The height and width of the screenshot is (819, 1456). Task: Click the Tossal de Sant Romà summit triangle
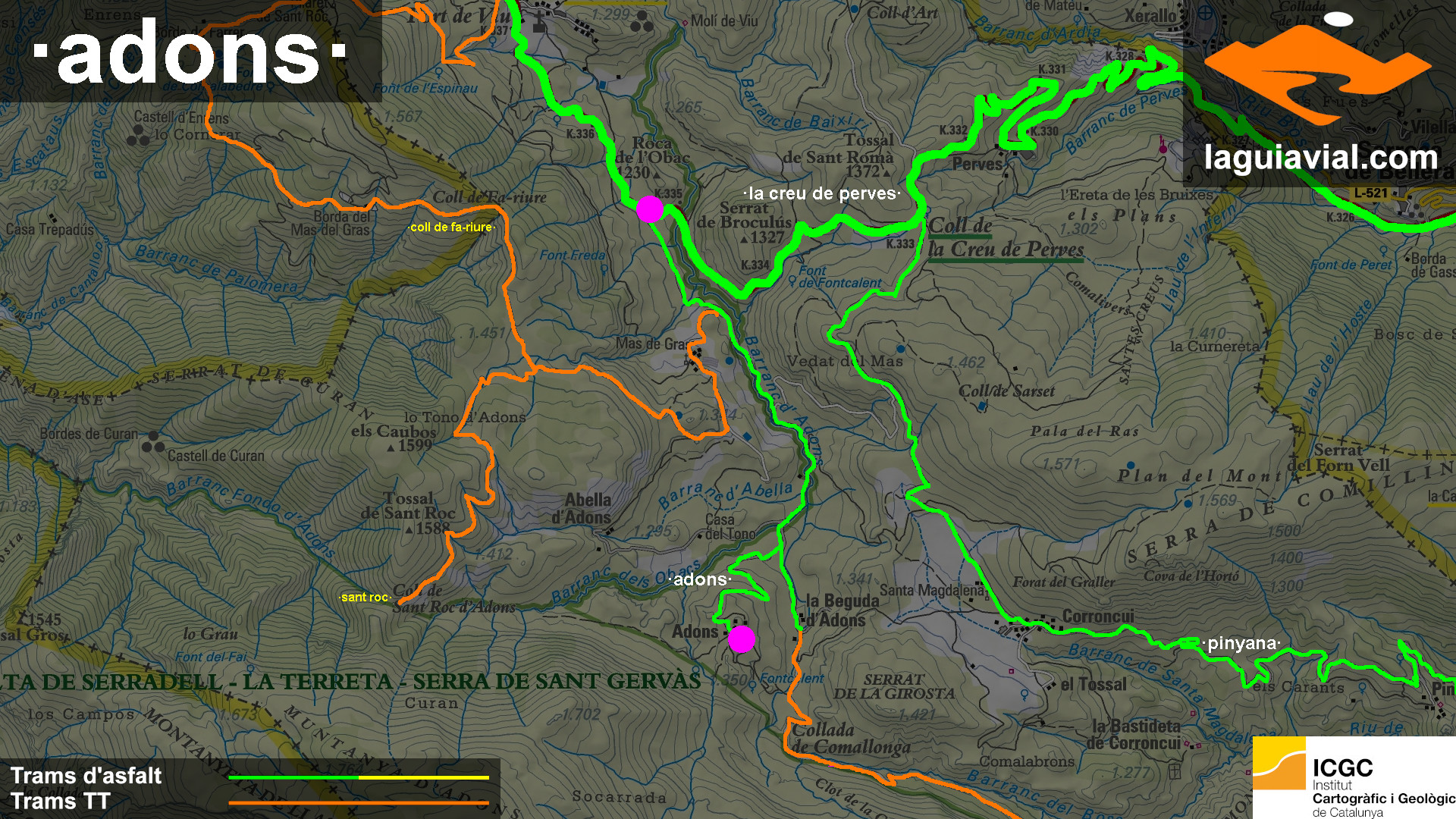pyautogui.click(x=885, y=173)
